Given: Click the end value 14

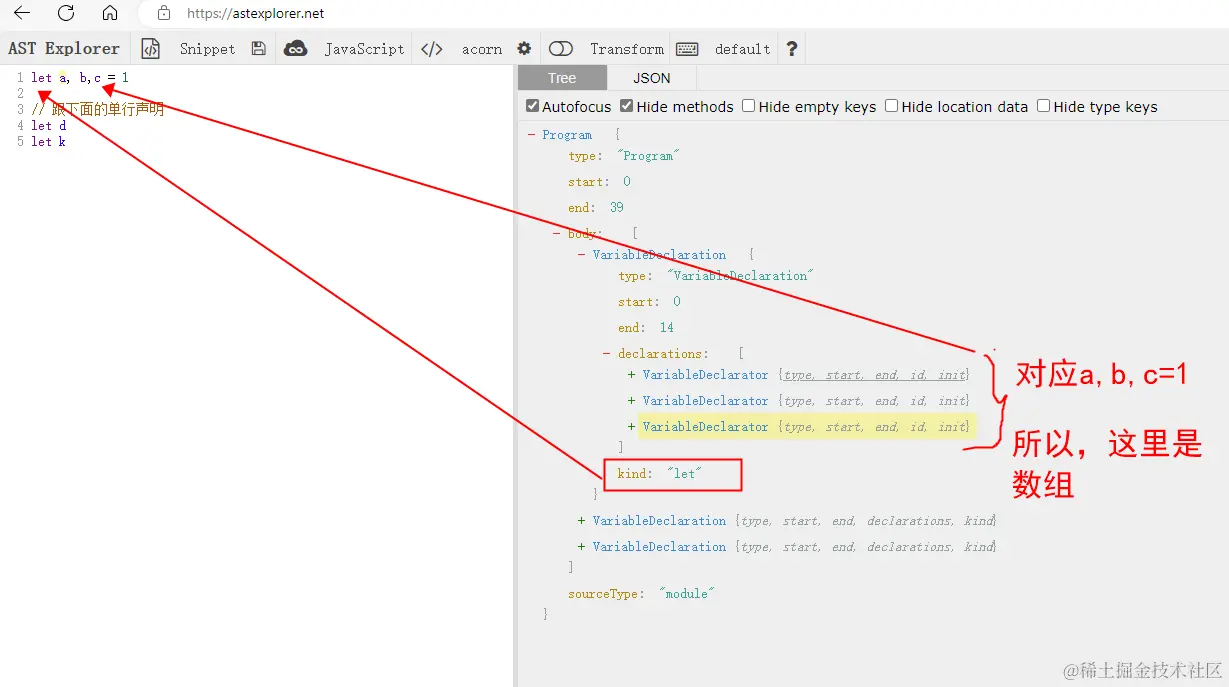Looking at the screenshot, I should coord(666,328).
